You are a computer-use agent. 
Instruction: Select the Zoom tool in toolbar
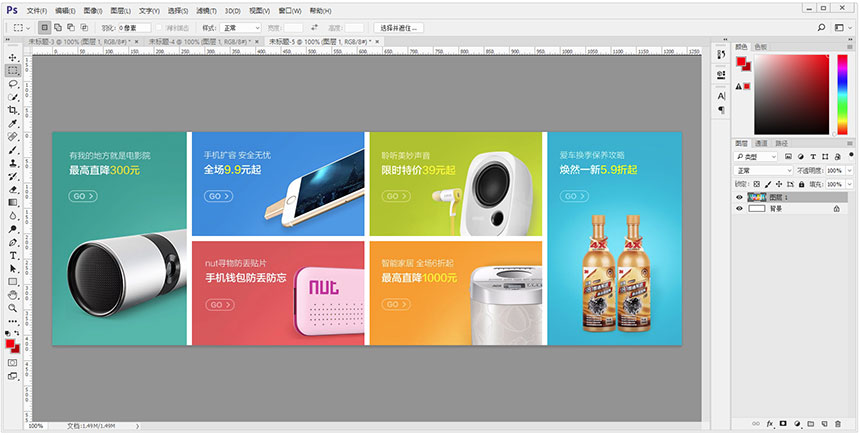point(13,307)
